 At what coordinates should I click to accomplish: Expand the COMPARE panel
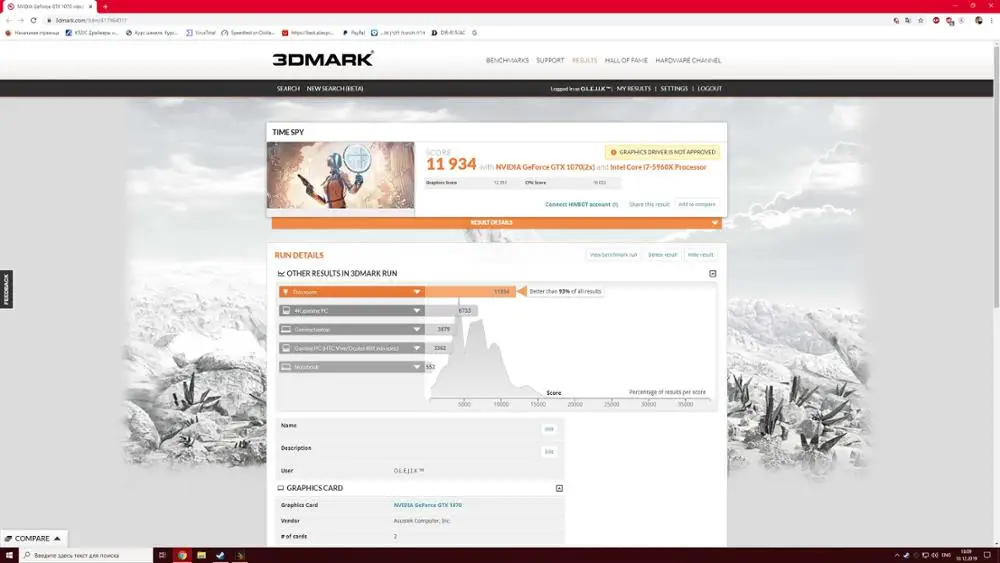pyautogui.click(x=33, y=539)
